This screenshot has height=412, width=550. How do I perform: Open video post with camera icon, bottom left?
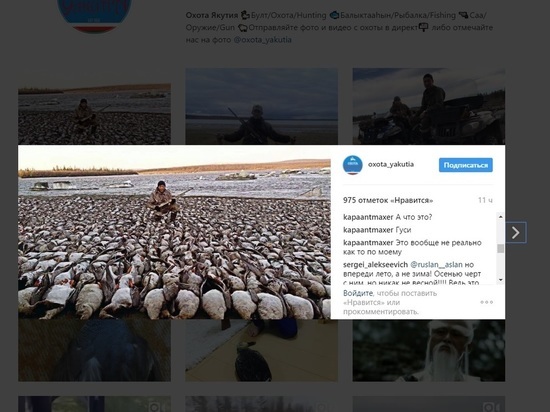point(94,404)
